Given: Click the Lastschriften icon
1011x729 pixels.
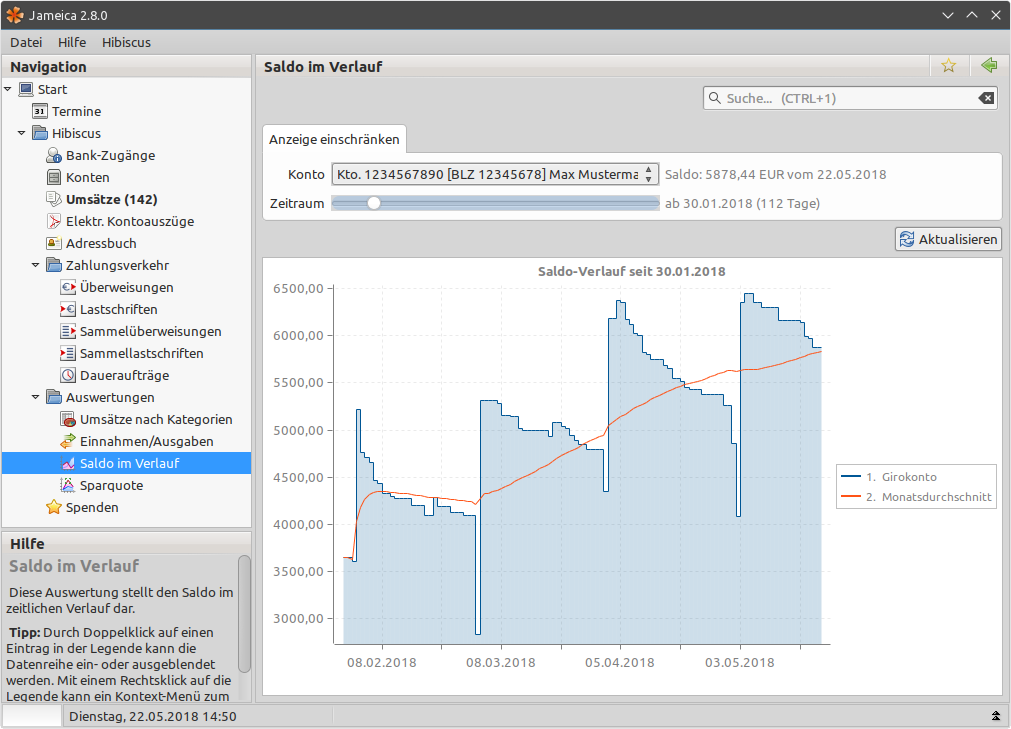Looking at the screenshot, I should [x=68, y=309].
